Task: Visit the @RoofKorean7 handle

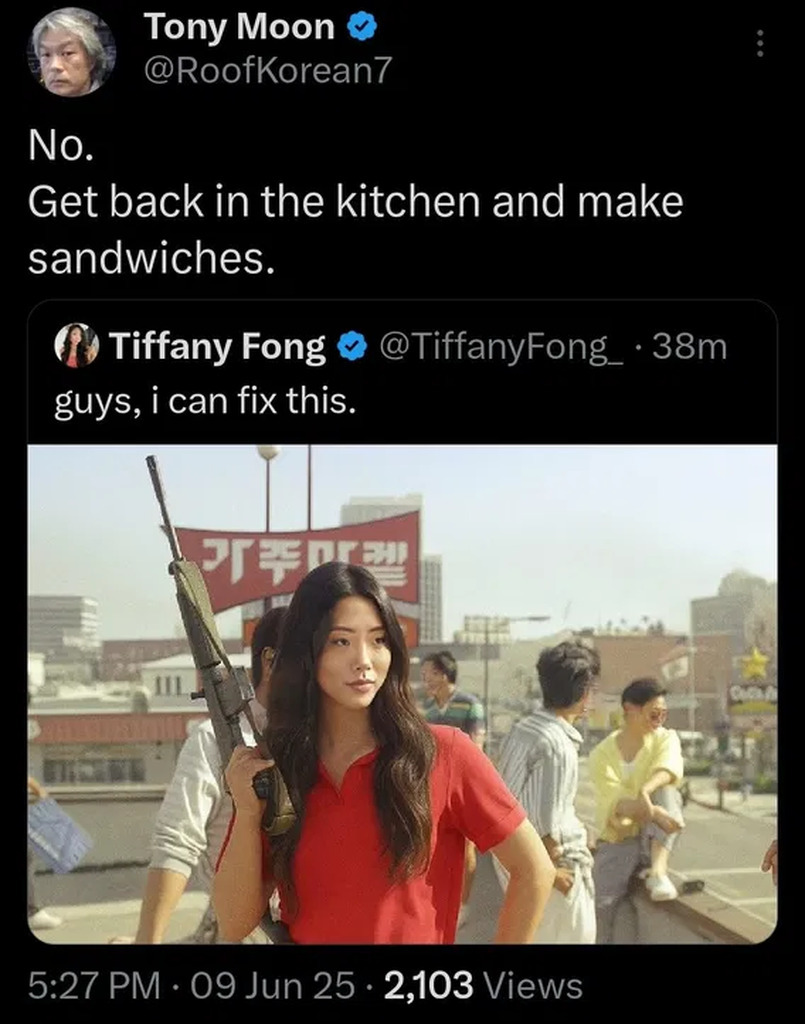Action: tap(269, 69)
